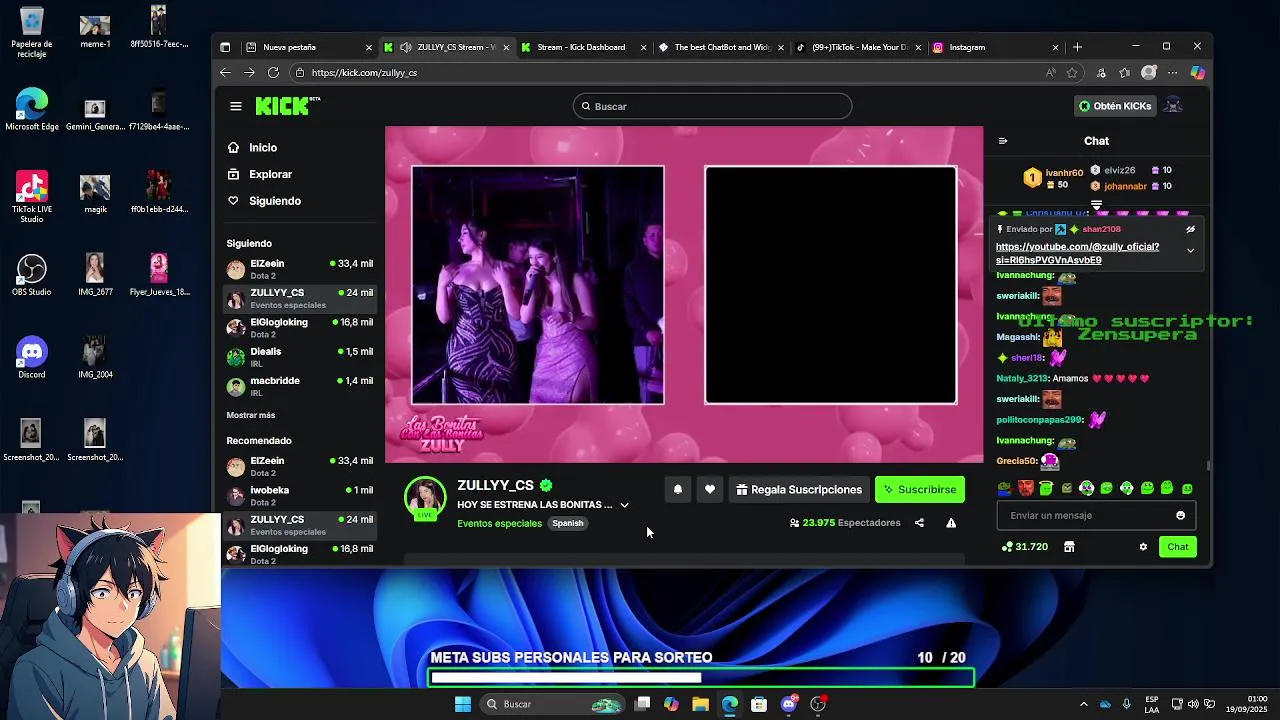Screen dimensions: 1280x720
Task: Switch to TikTok browser tab
Action: click(858, 47)
